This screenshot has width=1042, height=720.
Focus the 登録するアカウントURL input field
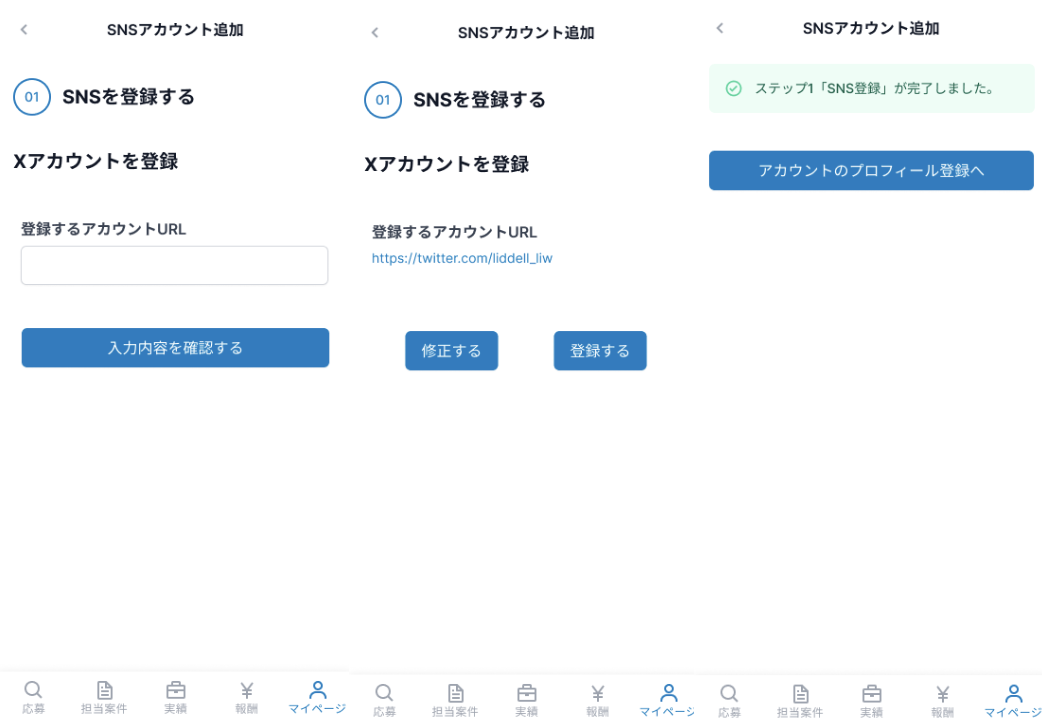pos(174,265)
